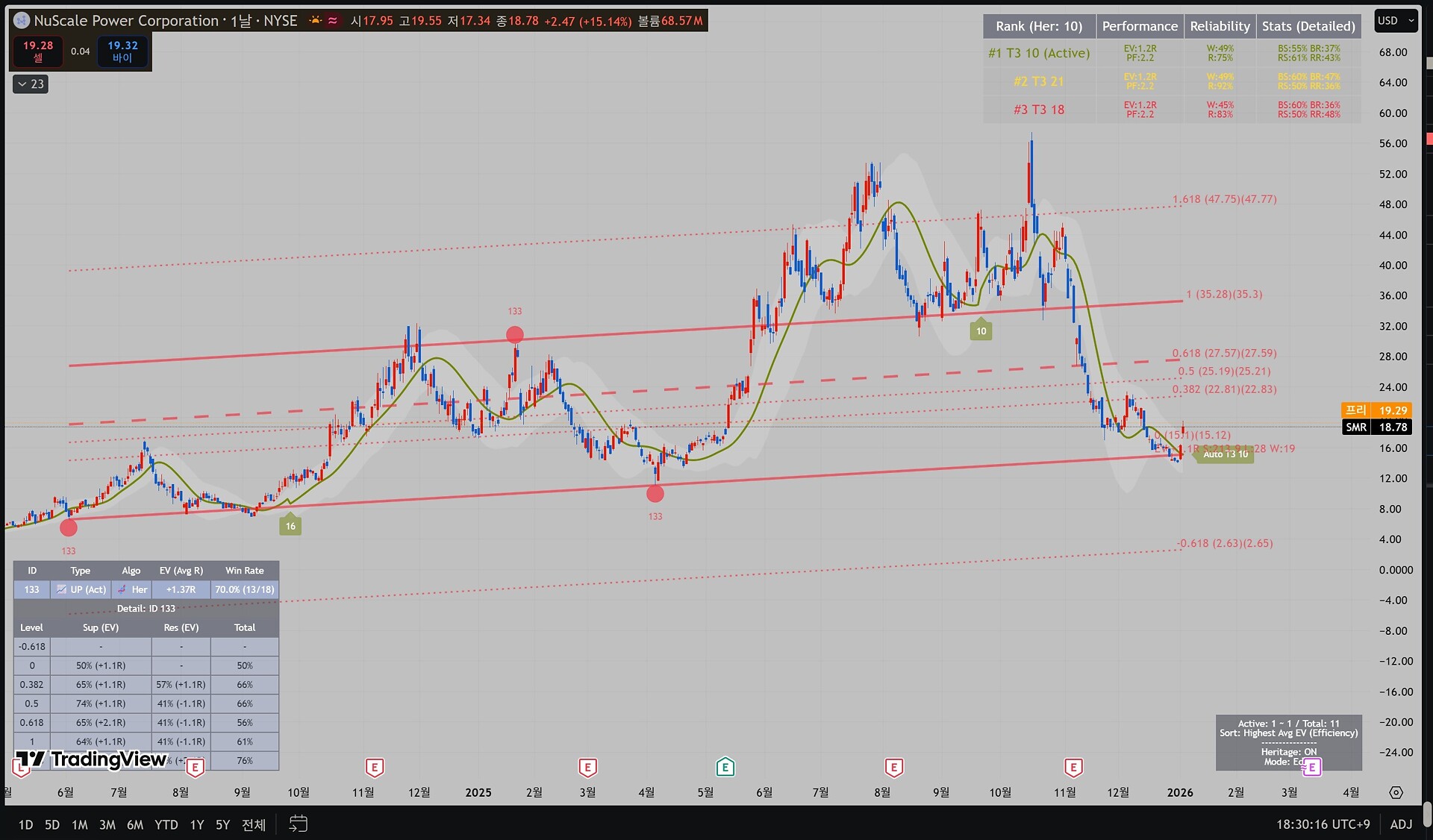
Task: Click the '1 (35.28)(35.3)' Fibonacci label
Action: click(x=1225, y=295)
